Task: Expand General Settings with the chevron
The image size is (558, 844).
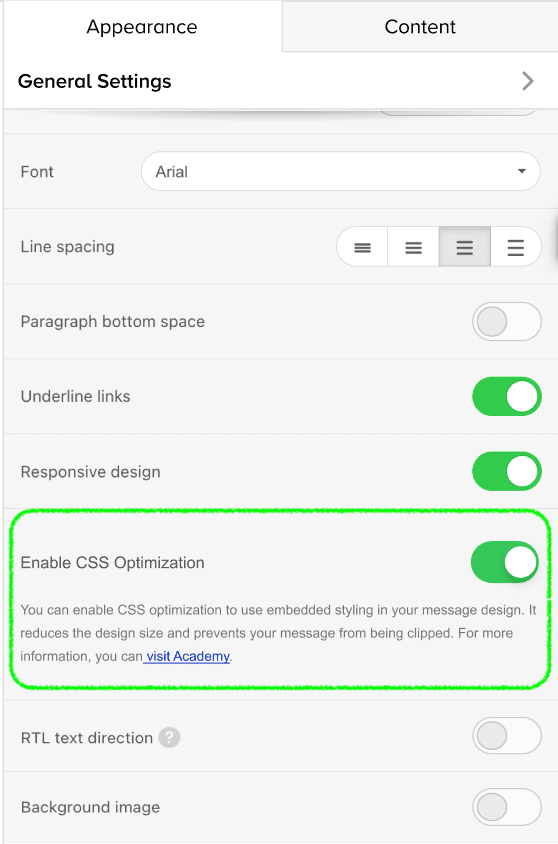Action: point(528,81)
